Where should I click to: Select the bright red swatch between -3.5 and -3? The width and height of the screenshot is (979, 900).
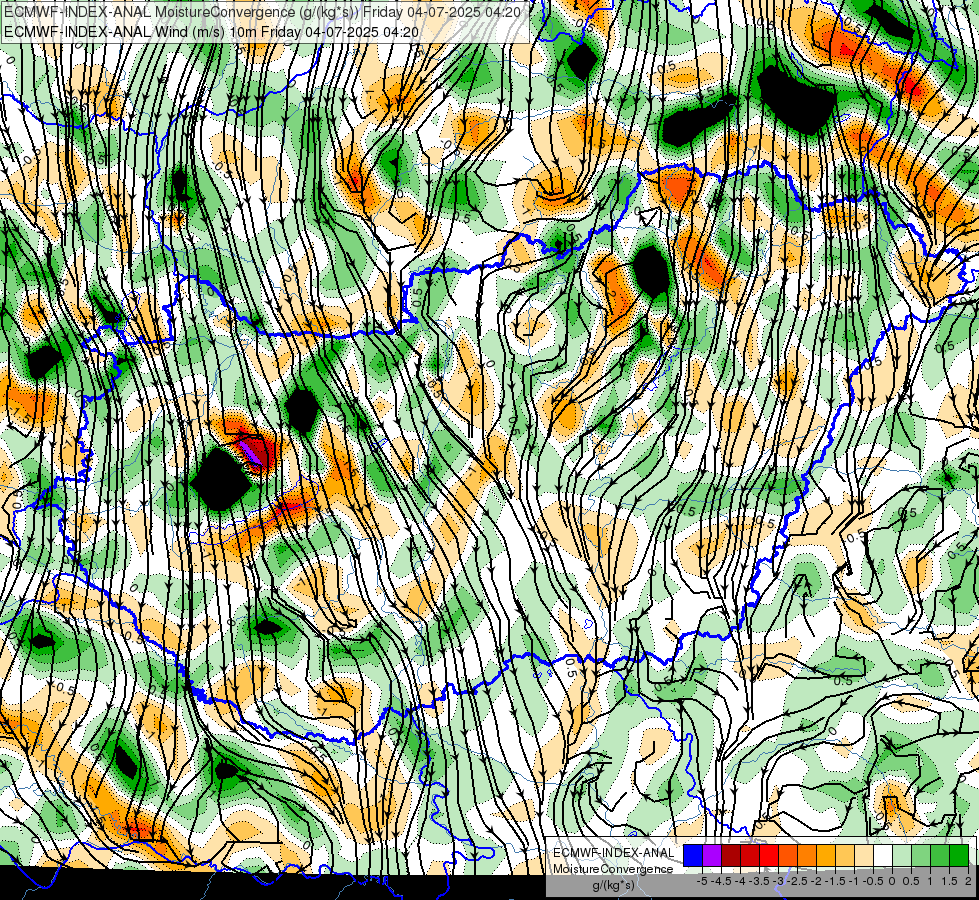[x=769, y=856]
